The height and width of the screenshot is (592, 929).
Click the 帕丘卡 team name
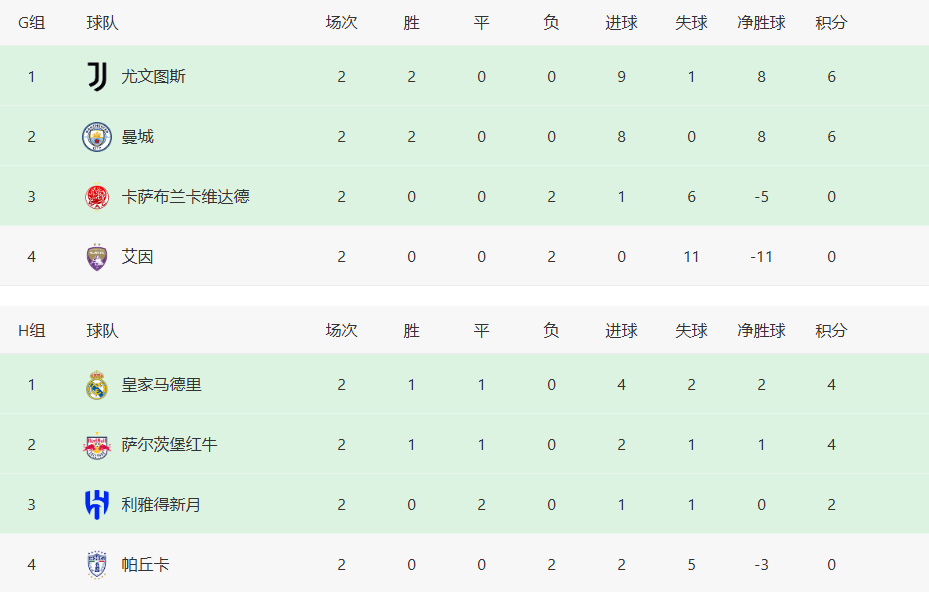coord(145,565)
